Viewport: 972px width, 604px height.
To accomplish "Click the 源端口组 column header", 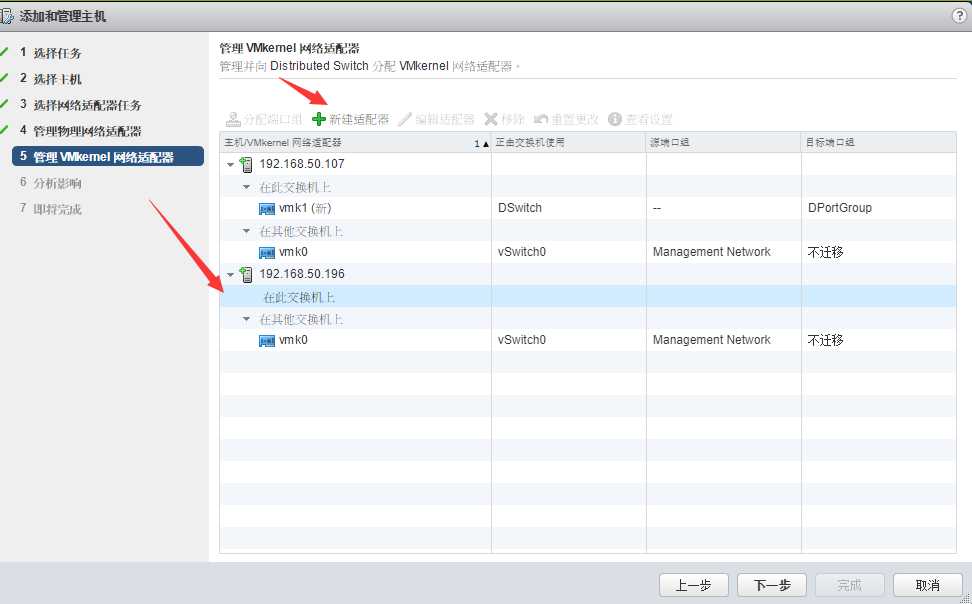I will click(723, 143).
